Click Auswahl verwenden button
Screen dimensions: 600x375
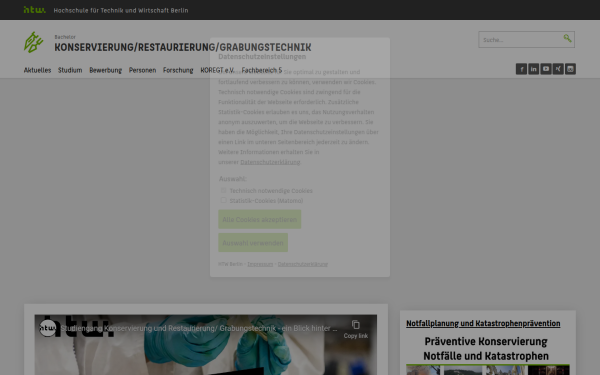253,243
